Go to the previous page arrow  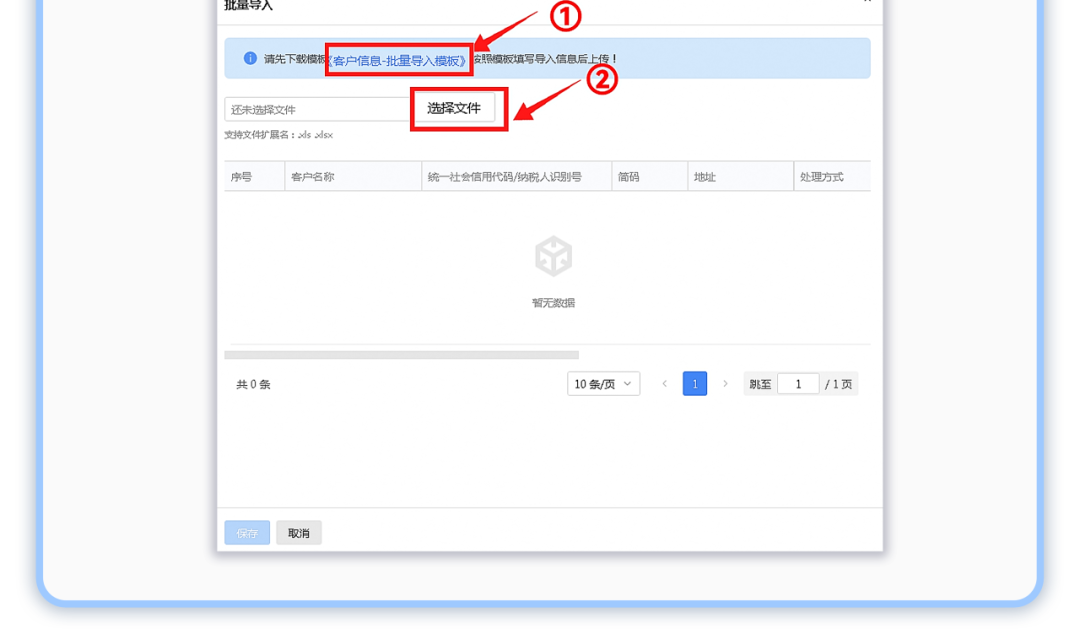pos(665,384)
